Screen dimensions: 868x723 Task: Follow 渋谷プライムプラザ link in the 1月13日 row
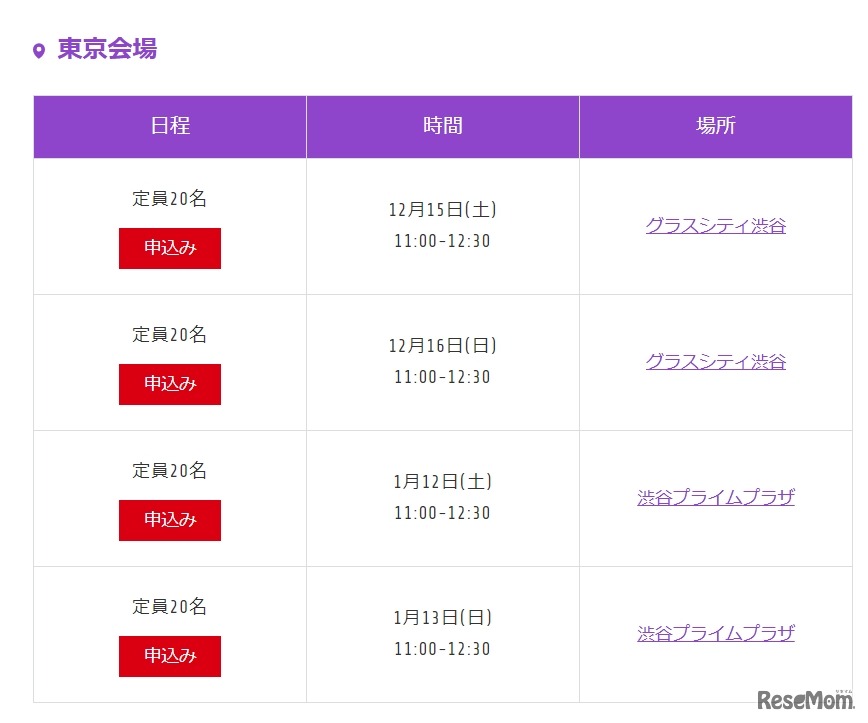(716, 634)
